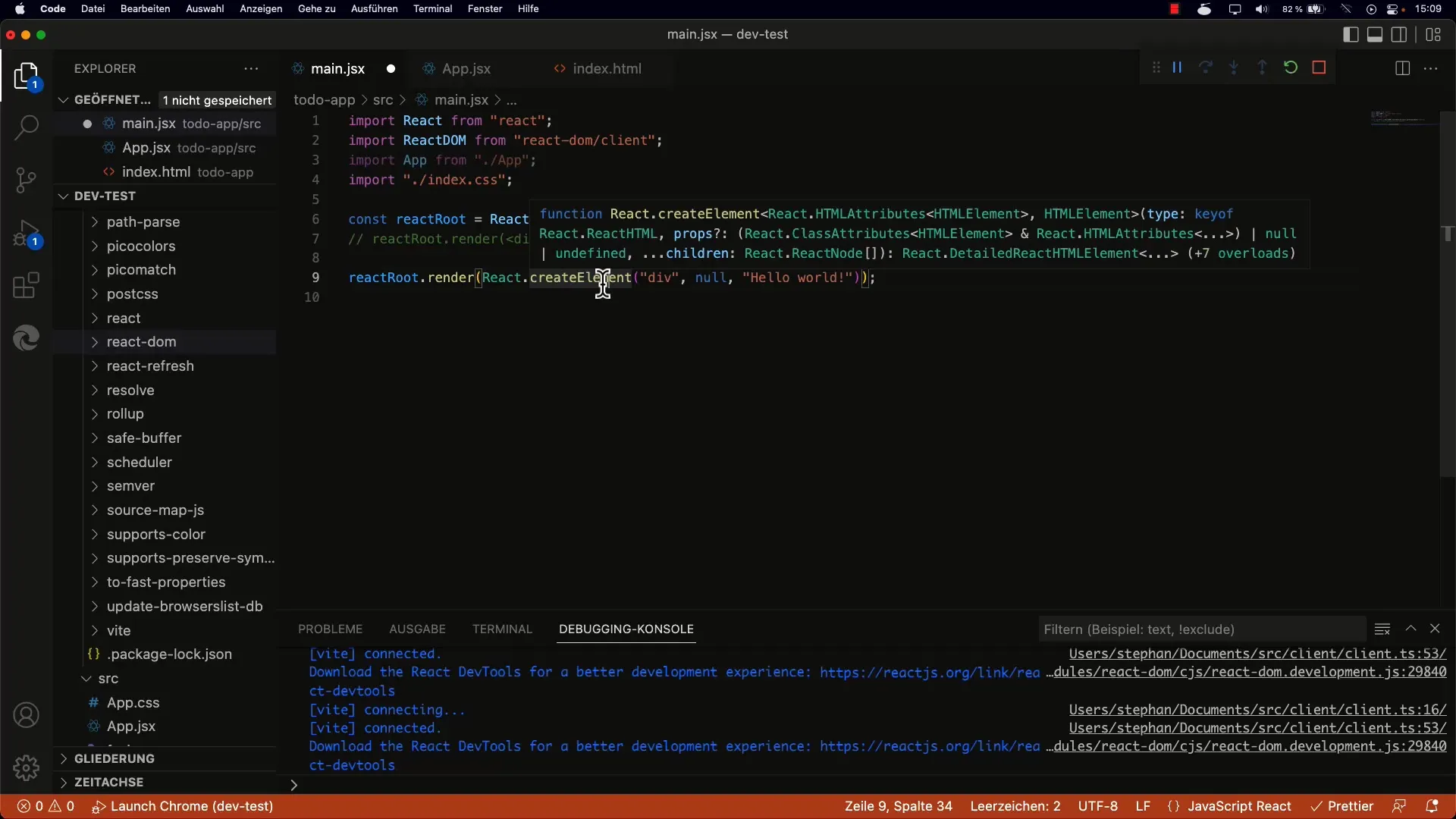Viewport: 1456px width, 819px height.
Task: Open the Search view in activity bar
Action: tap(27, 127)
